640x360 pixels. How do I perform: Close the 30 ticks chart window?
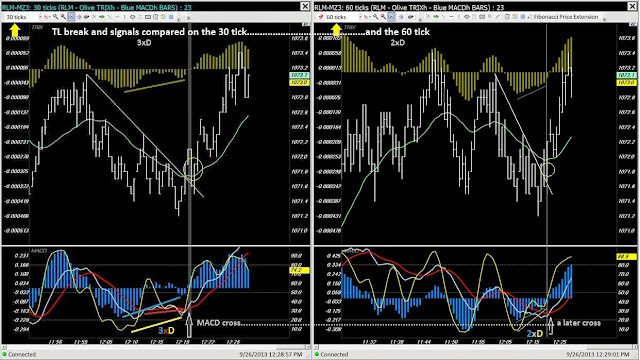305,6
